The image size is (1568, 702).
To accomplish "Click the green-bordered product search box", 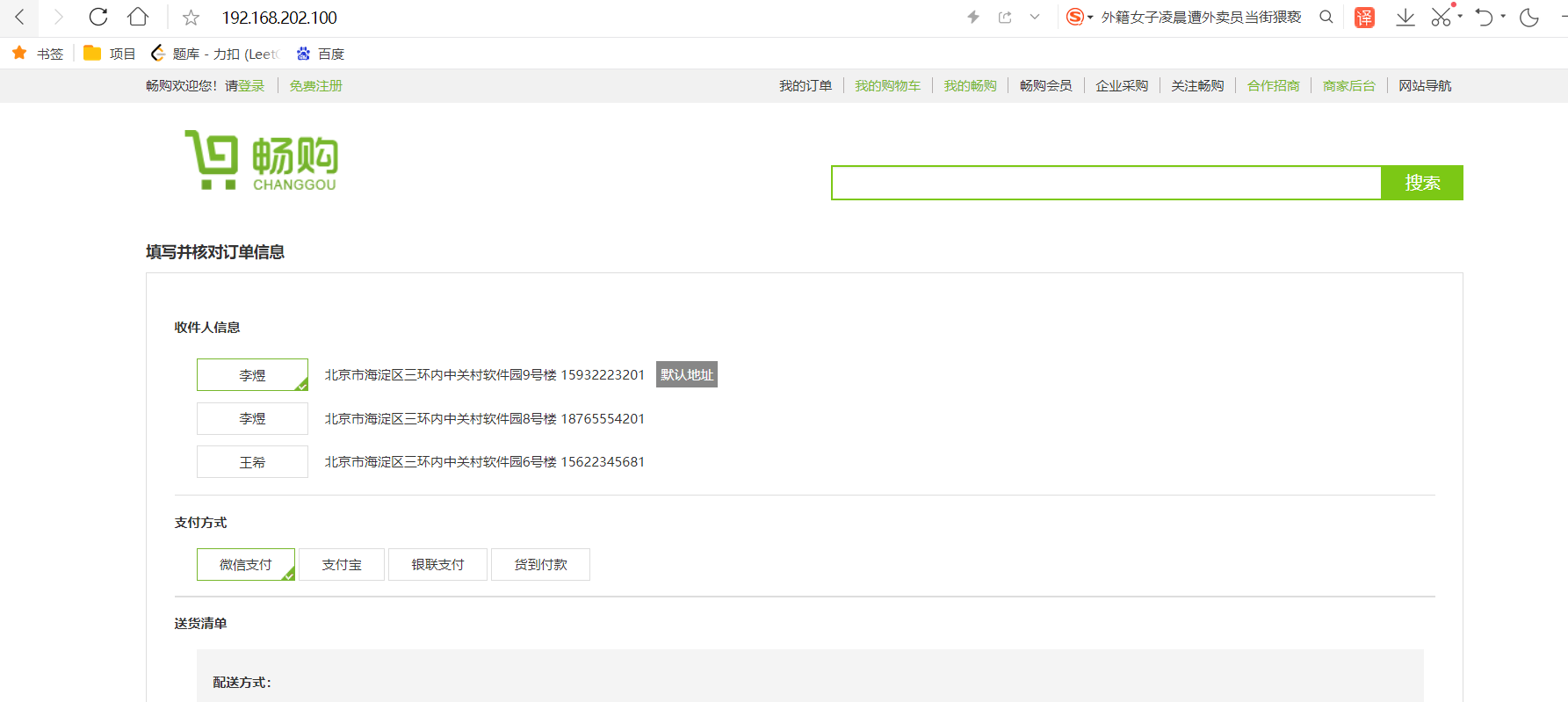I will point(1106,183).
